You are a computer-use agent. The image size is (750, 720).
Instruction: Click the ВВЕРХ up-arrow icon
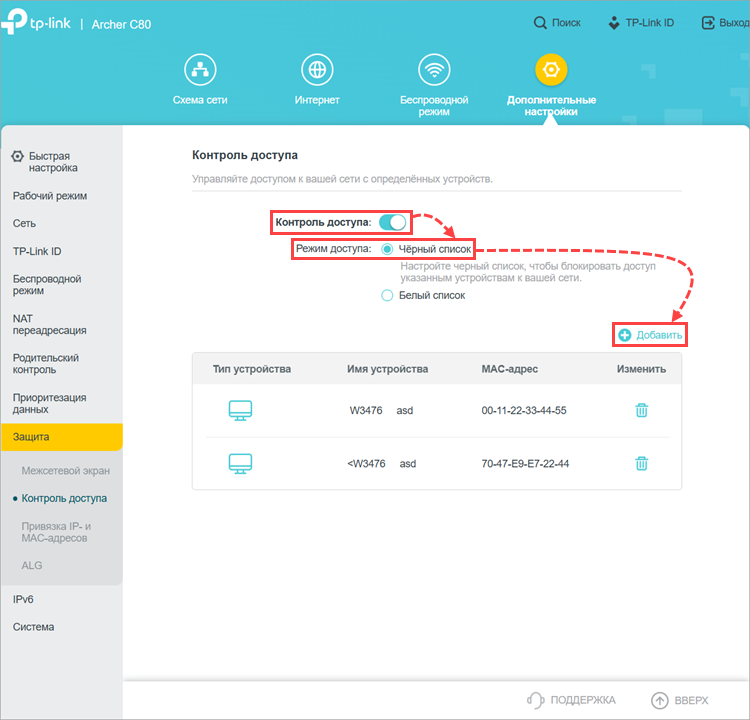[660, 700]
